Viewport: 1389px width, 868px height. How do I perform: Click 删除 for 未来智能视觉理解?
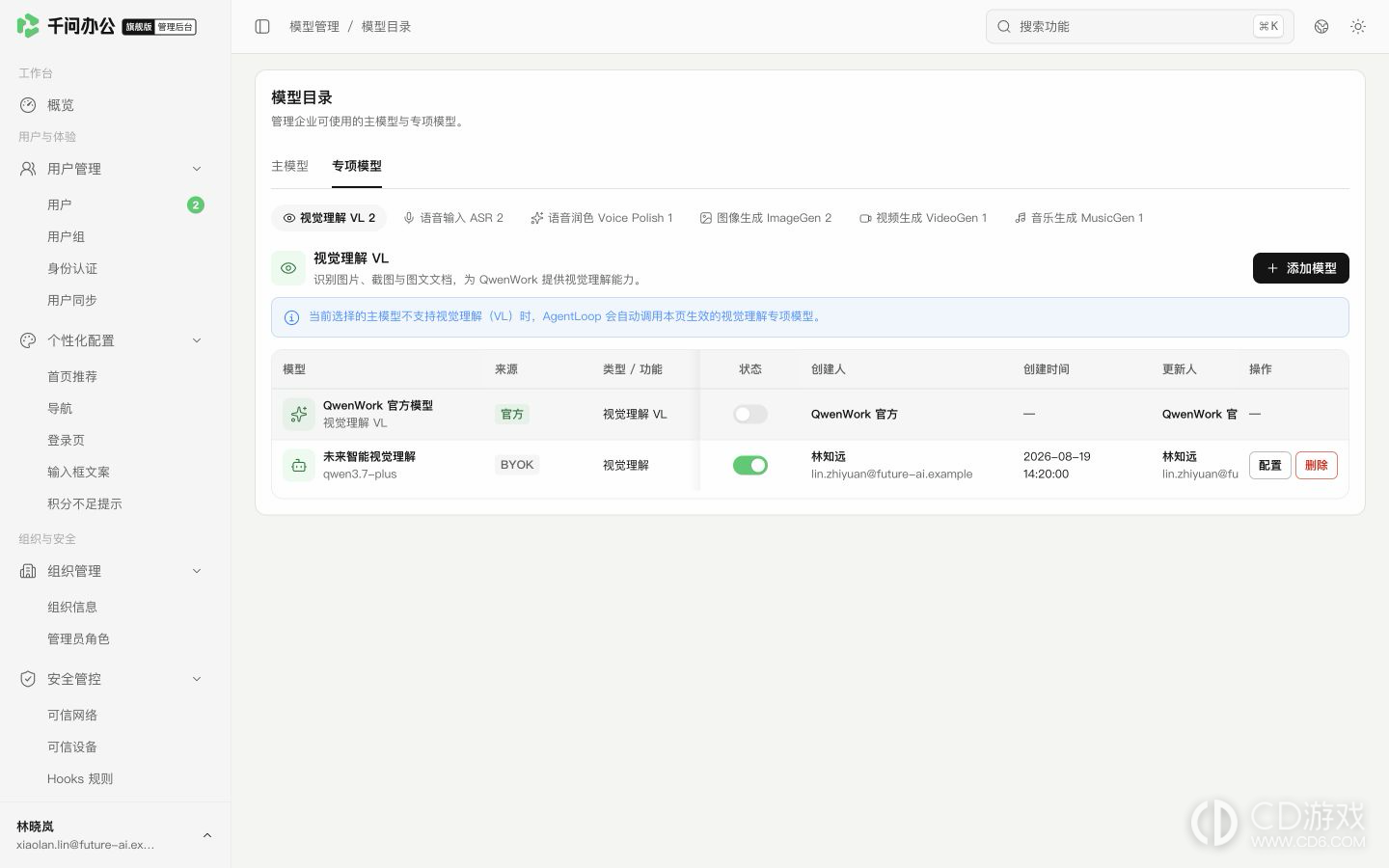(1317, 466)
